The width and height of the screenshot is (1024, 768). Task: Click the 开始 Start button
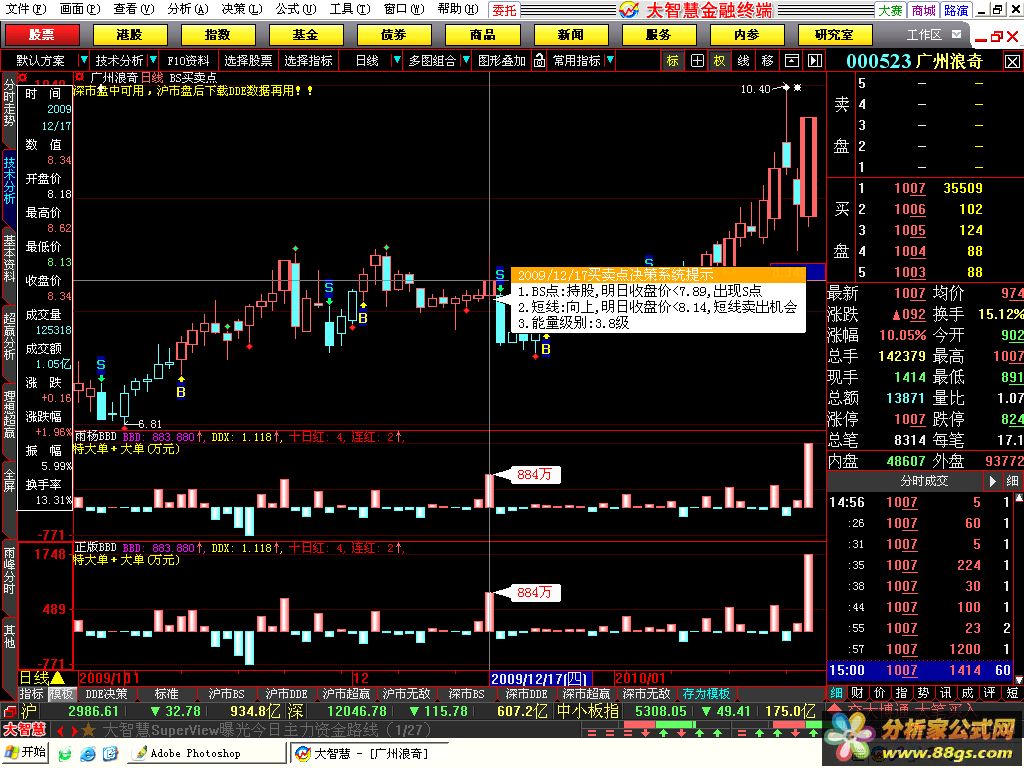[26, 753]
